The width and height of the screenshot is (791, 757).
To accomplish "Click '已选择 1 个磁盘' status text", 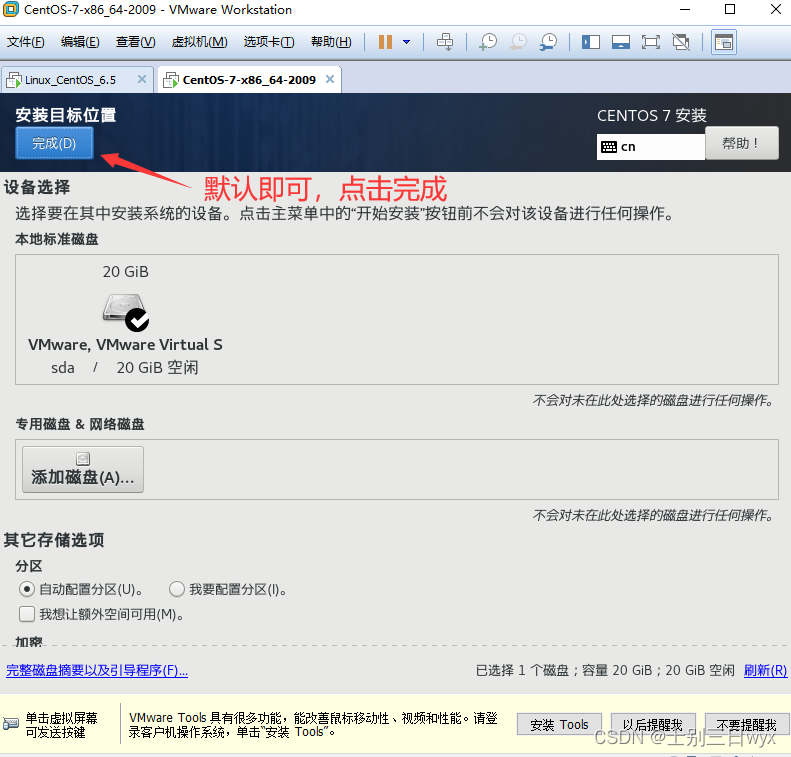I will (x=522, y=670).
